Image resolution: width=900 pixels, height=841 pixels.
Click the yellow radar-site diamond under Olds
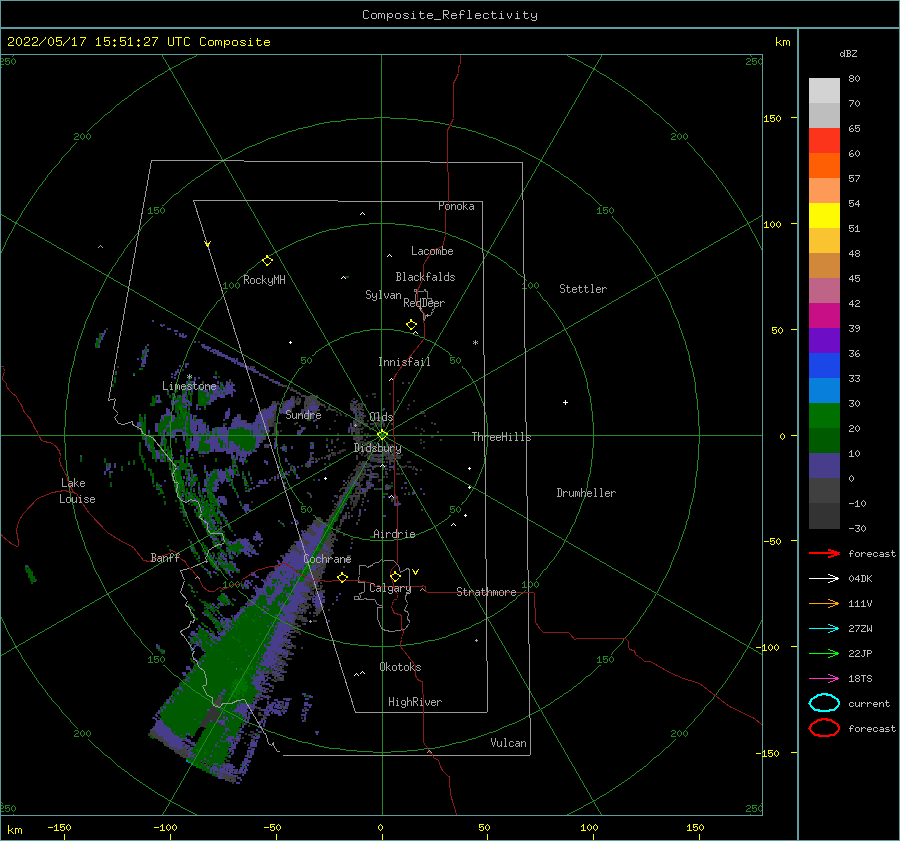pos(382,435)
